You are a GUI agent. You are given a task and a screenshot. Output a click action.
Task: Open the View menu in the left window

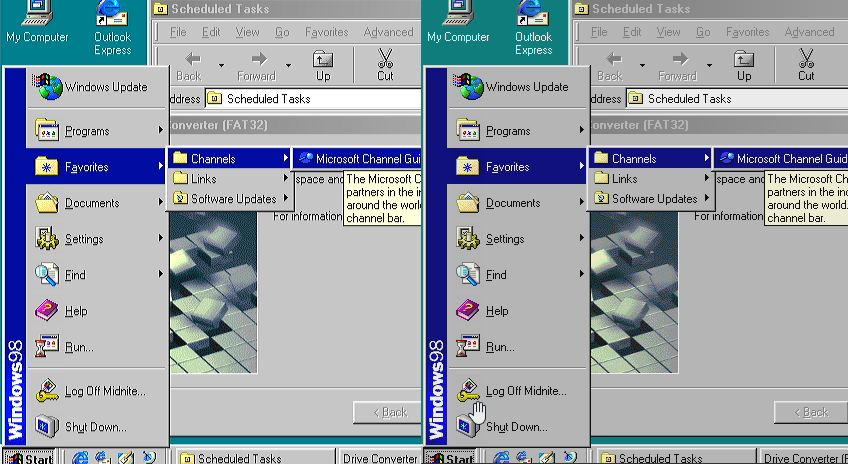[x=247, y=32]
